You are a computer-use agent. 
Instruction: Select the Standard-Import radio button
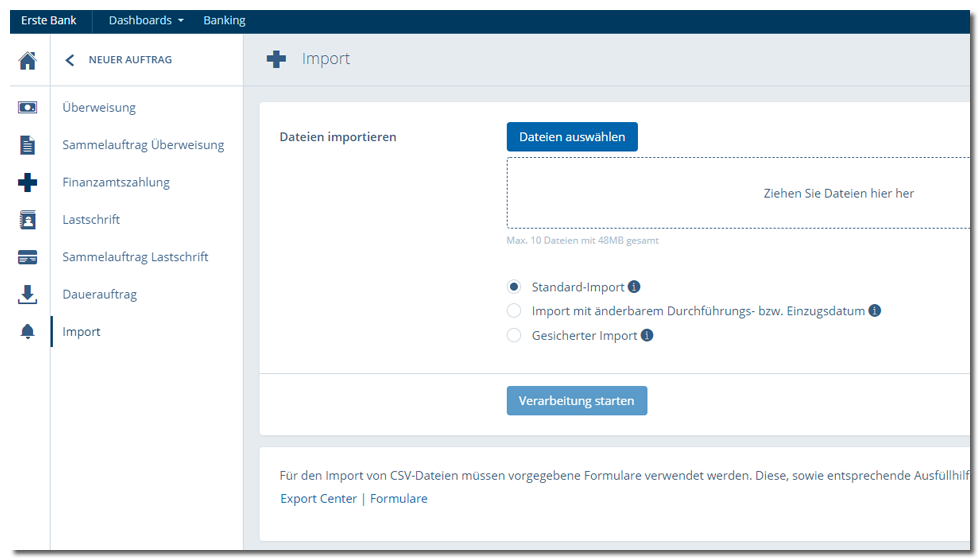click(x=514, y=287)
